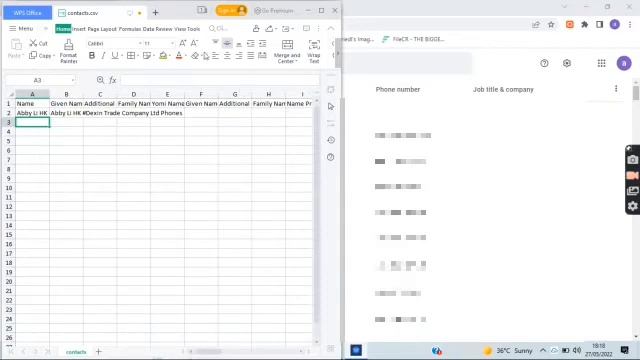
Task: Toggle underline formatting
Action: click(115, 56)
